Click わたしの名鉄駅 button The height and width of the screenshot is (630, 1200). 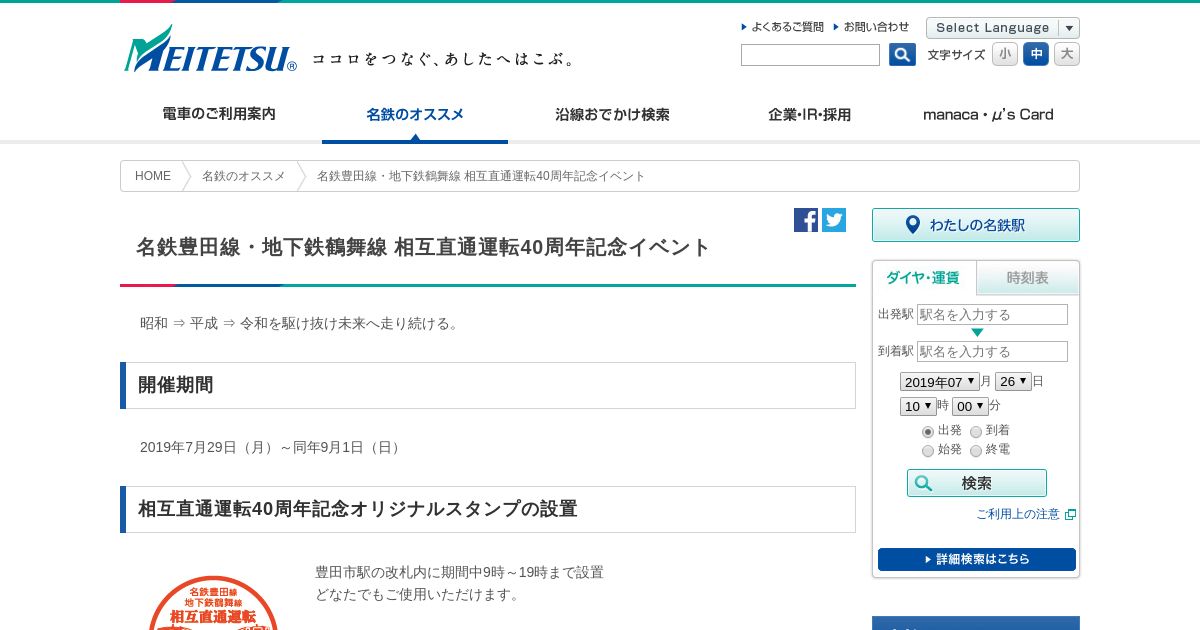(976, 225)
